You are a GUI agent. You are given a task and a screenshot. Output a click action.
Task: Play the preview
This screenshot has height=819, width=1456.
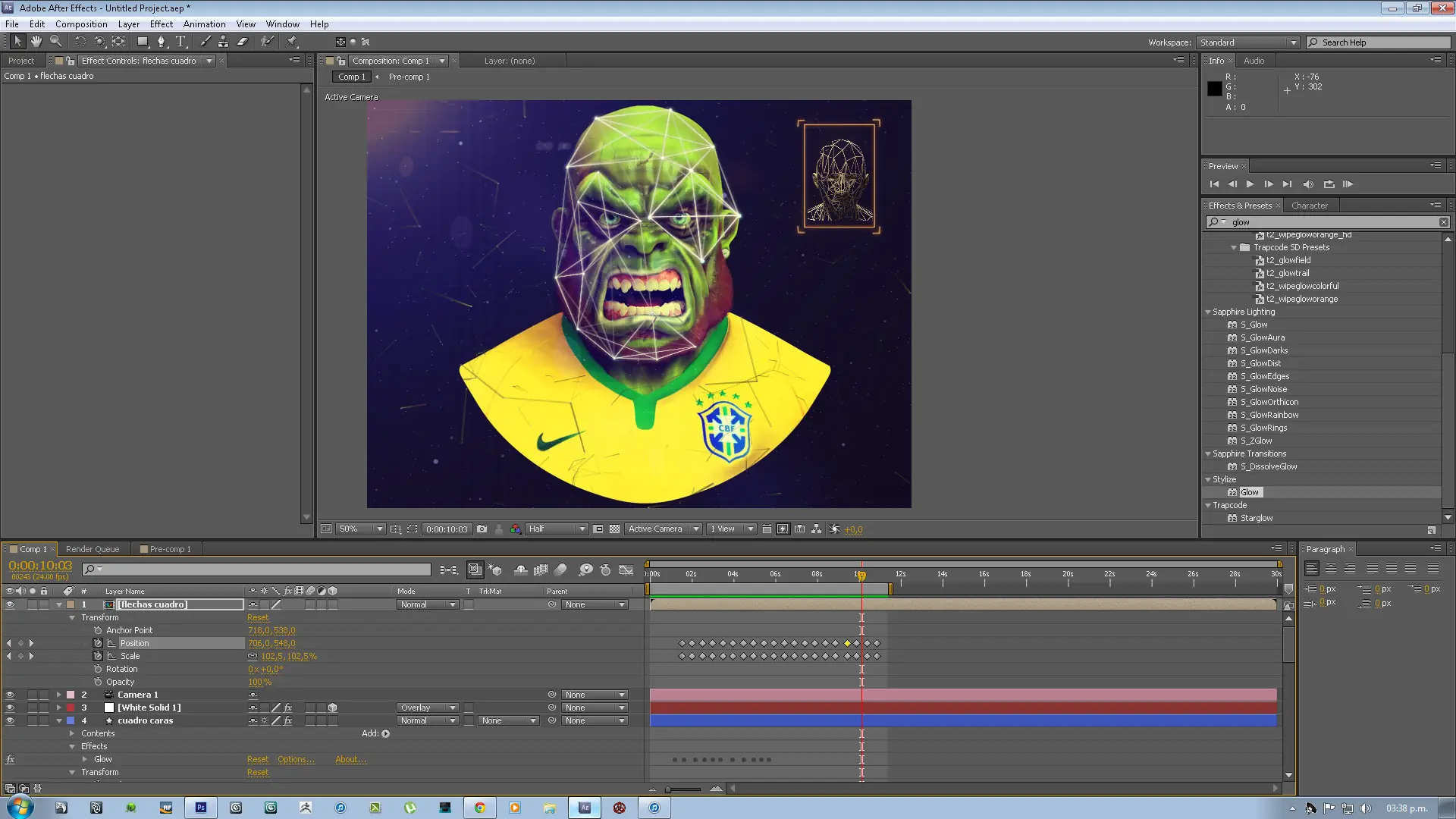point(1250,184)
